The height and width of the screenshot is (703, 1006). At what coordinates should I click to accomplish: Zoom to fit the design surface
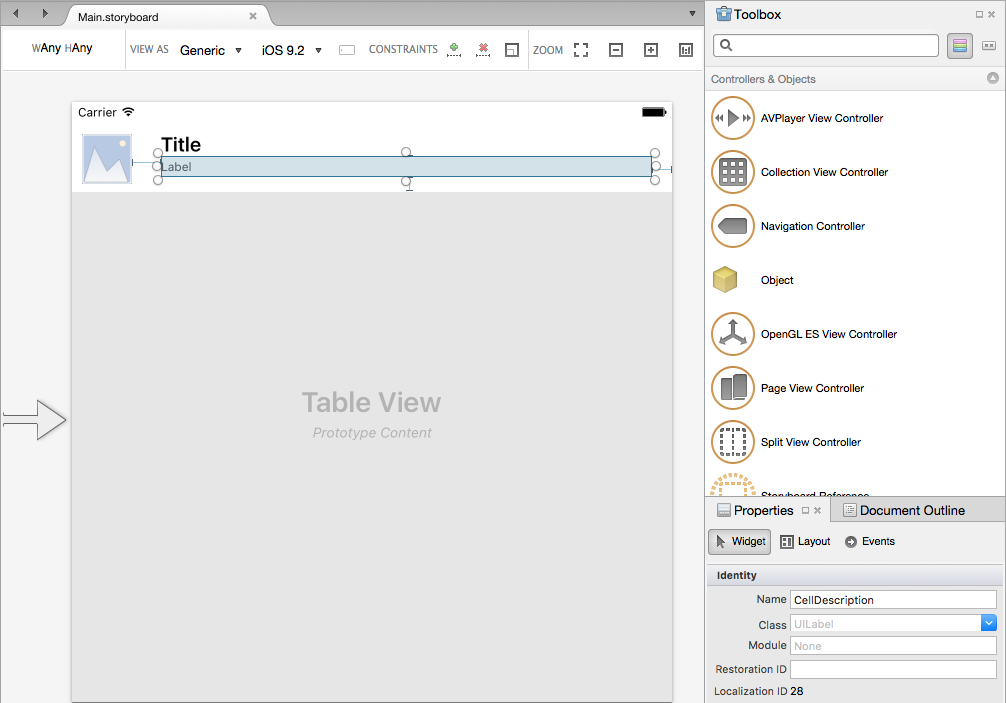581,50
